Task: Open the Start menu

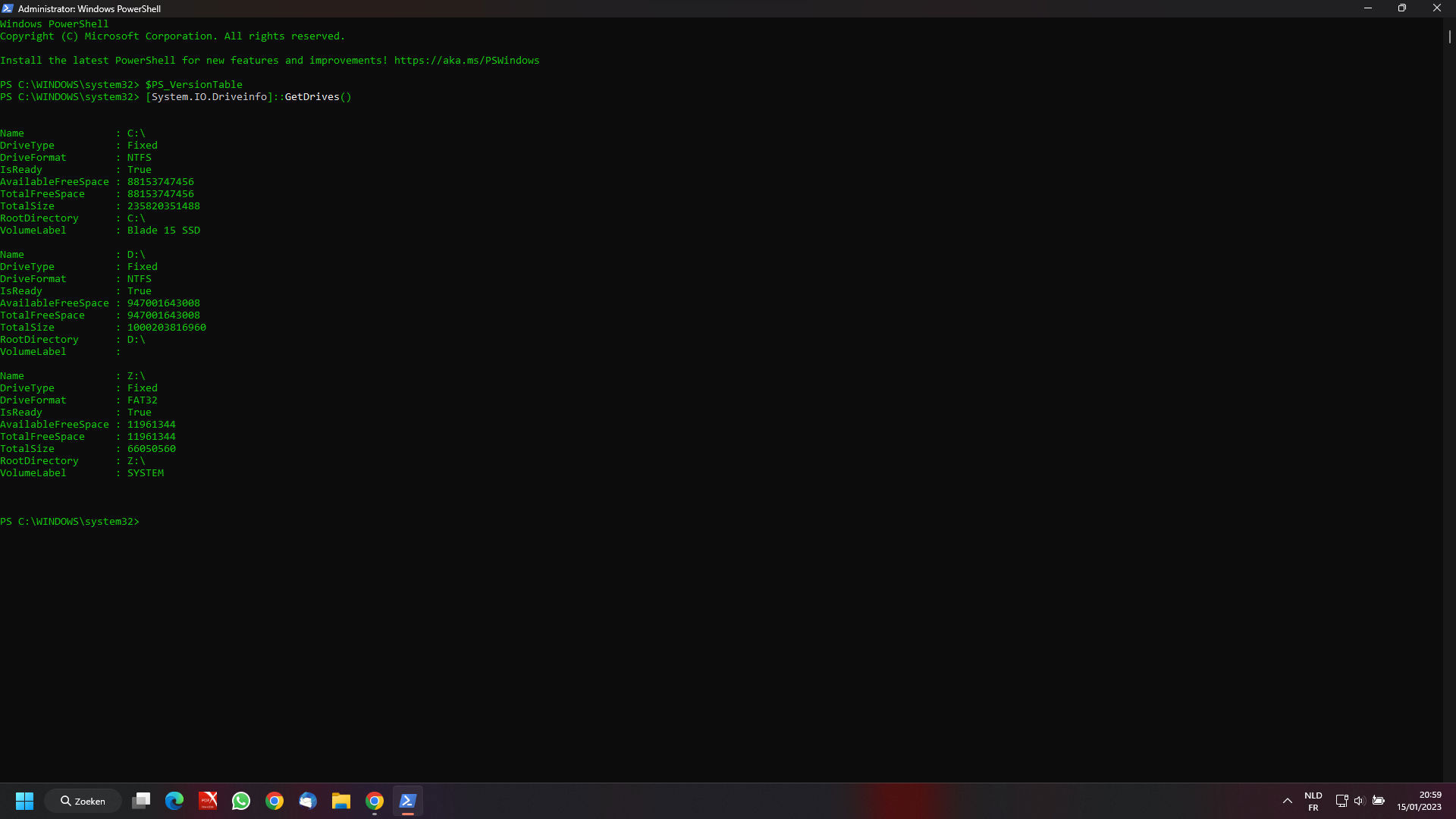Action: pos(24,801)
